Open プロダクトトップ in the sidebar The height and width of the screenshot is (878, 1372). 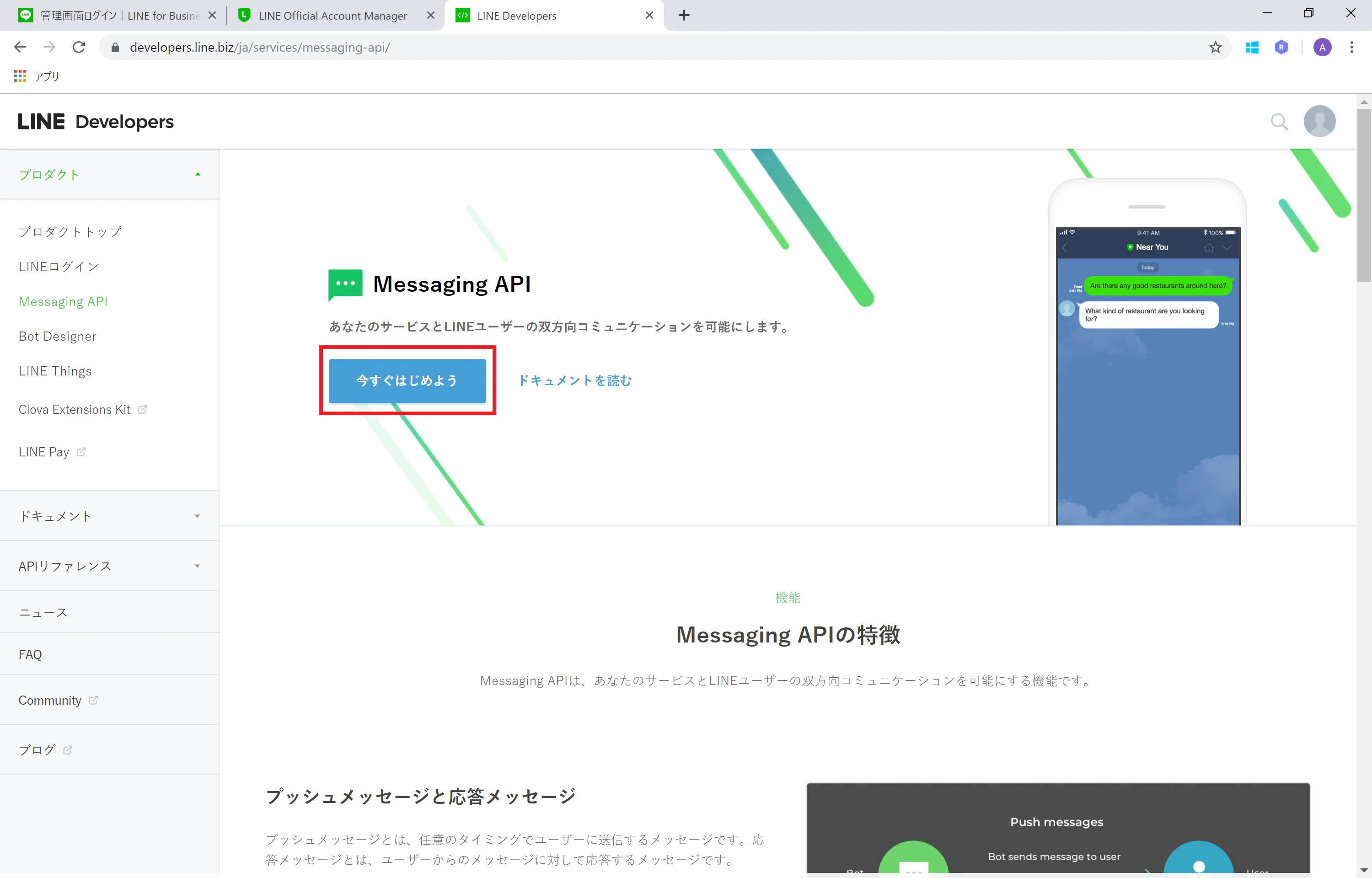[x=70, y=231]
